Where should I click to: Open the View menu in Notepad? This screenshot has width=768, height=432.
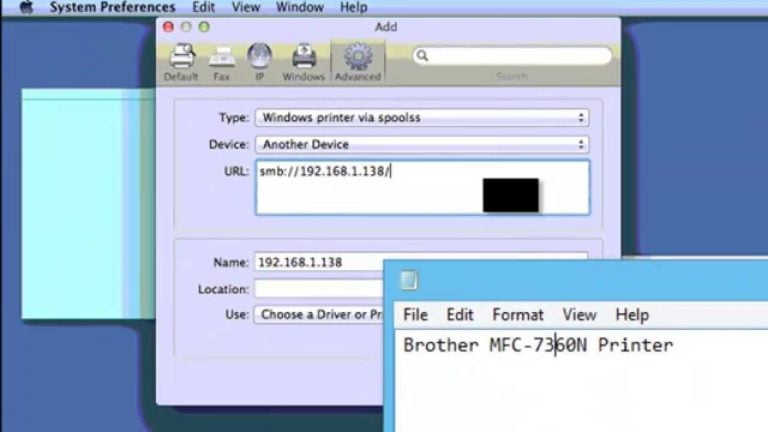pyautogui.click(x=579, y=315)
